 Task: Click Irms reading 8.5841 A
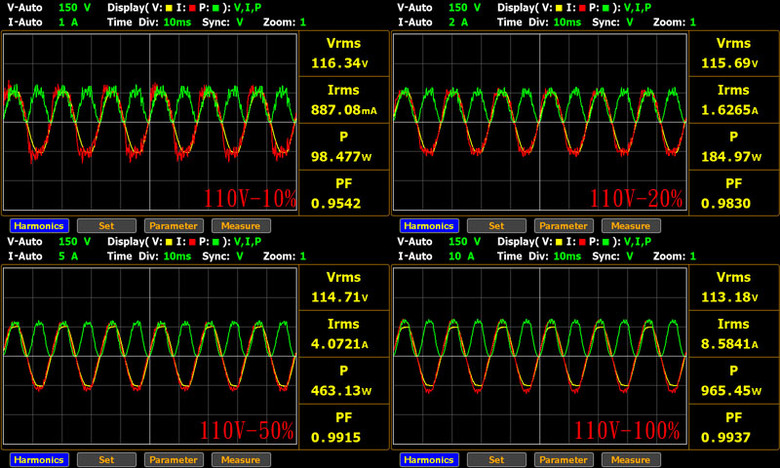730,344
